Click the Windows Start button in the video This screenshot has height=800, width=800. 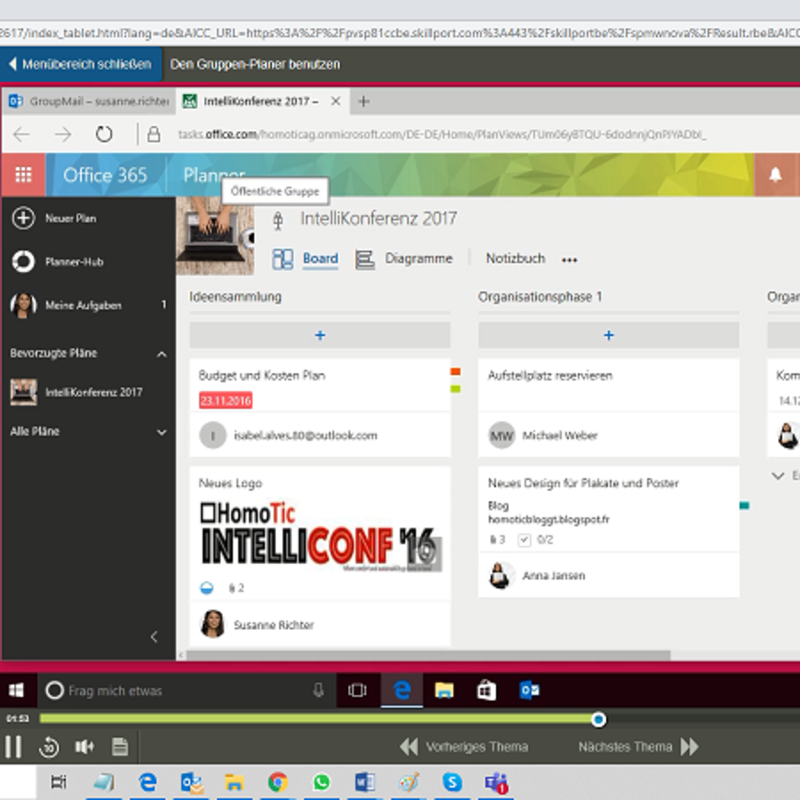(17, 690)
